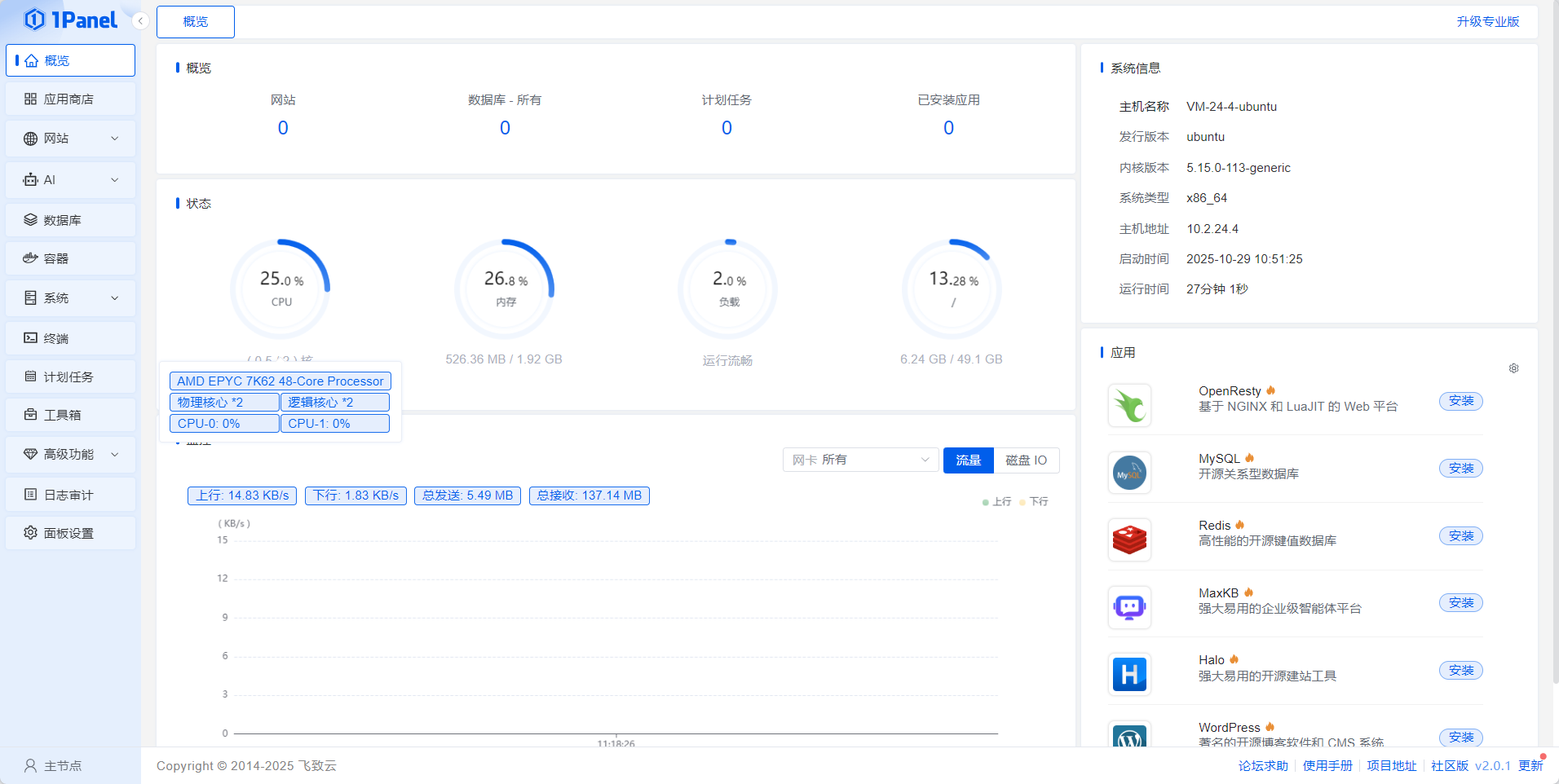Click the Halo app icon
The height and width of the screenshot is (784, 1559).
(x=1129, y=674)
